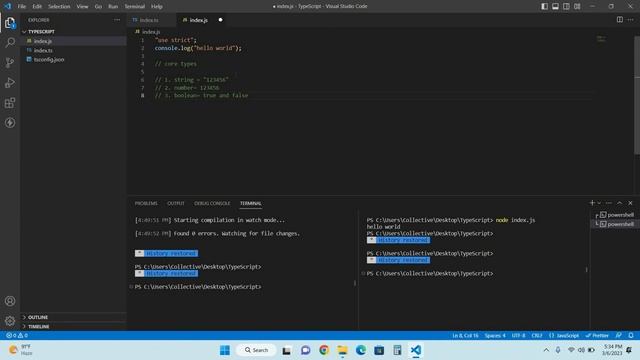Viewport: 640px width, 360px height.
Task: Open tsconfig.json in the Explorer tree
Action: point(49,60)
